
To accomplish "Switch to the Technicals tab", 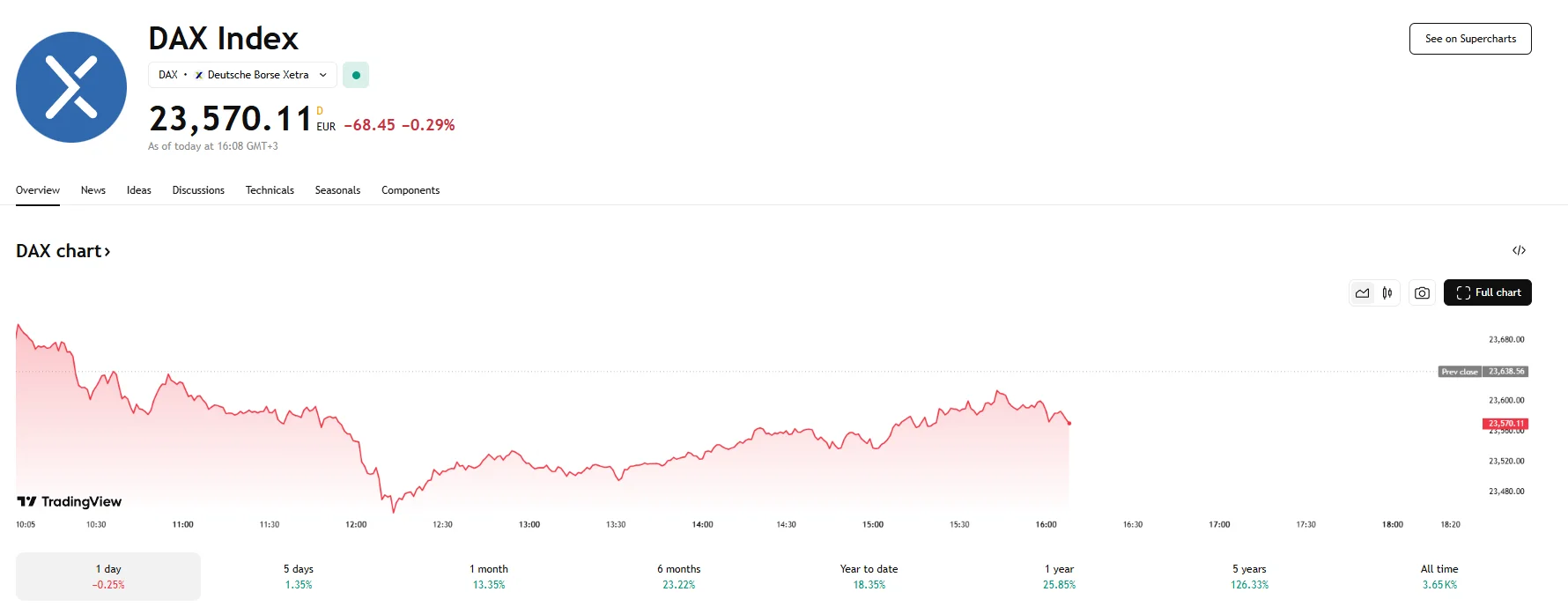I will coord(270,190).
